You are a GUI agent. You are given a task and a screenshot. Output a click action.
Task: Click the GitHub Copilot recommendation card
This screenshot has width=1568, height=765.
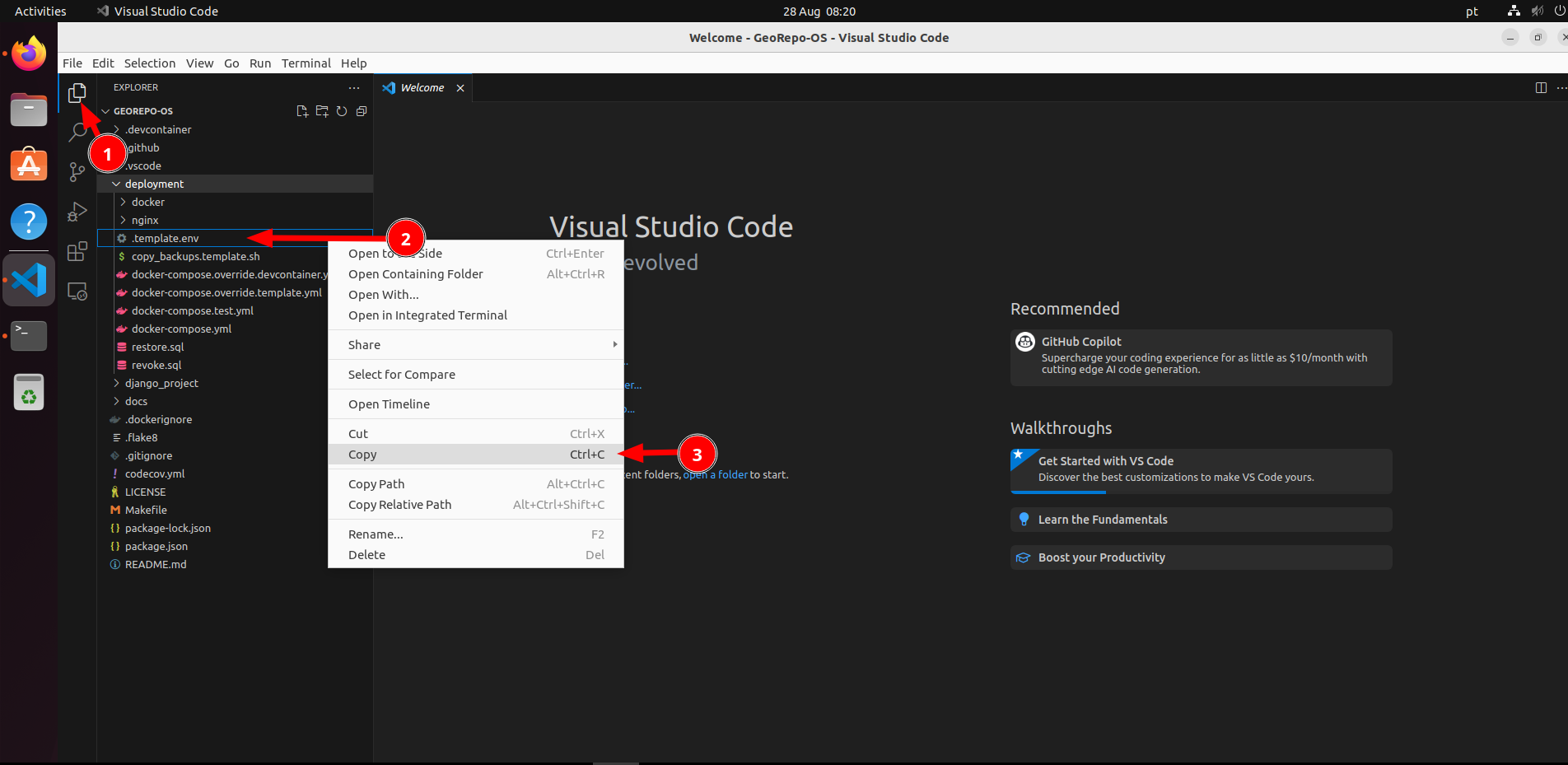point(1201,357)
